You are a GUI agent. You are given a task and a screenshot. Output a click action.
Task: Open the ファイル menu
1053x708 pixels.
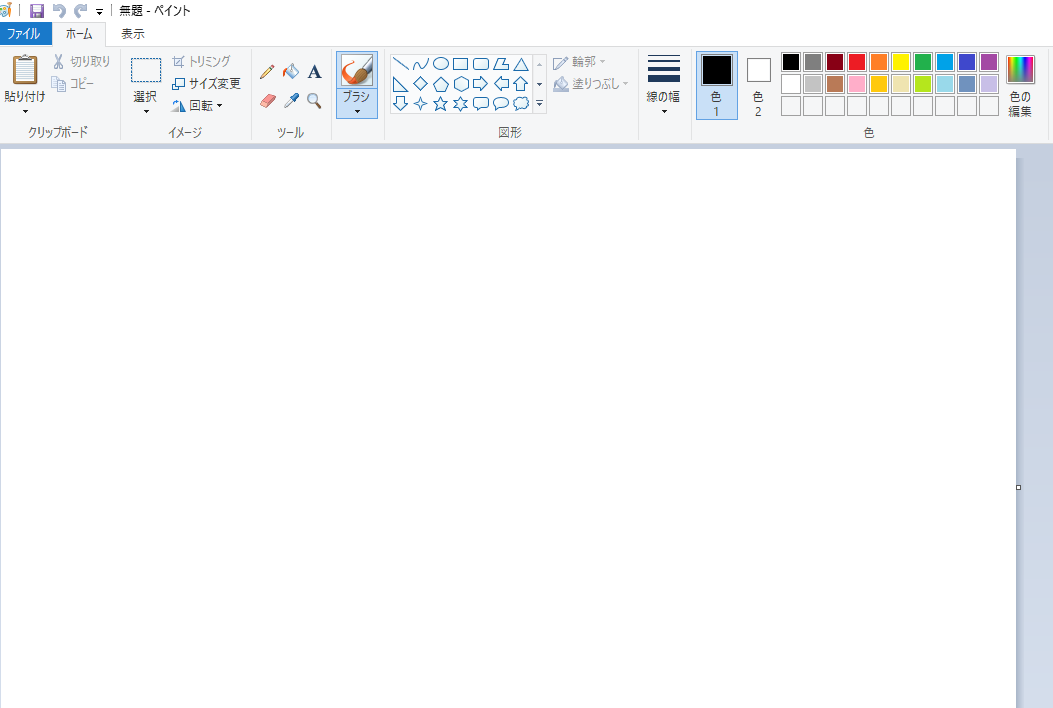point(24,33)
